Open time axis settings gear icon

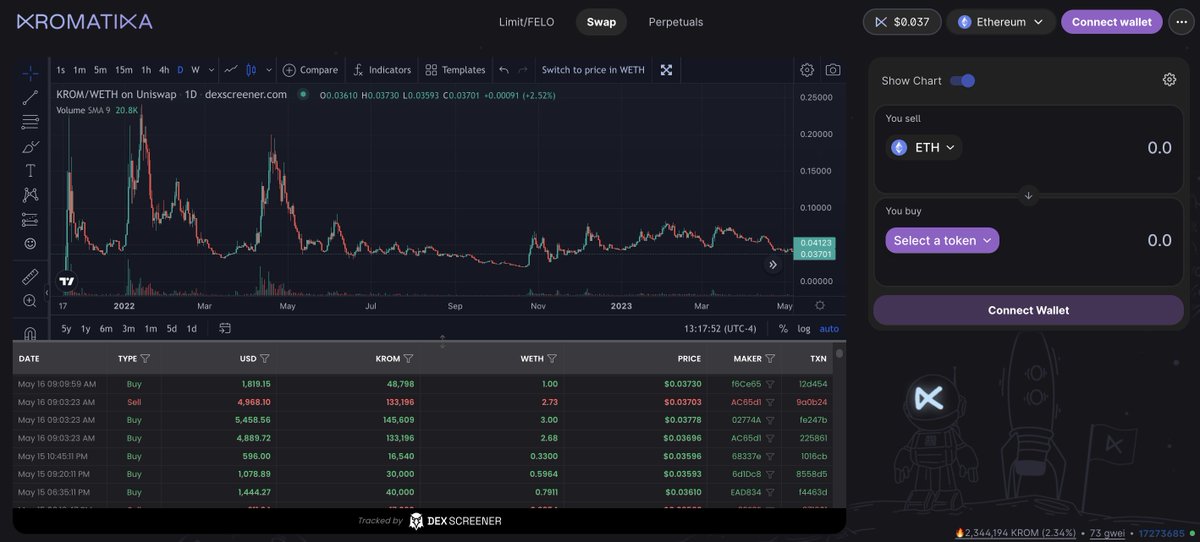tap(820, 305)
